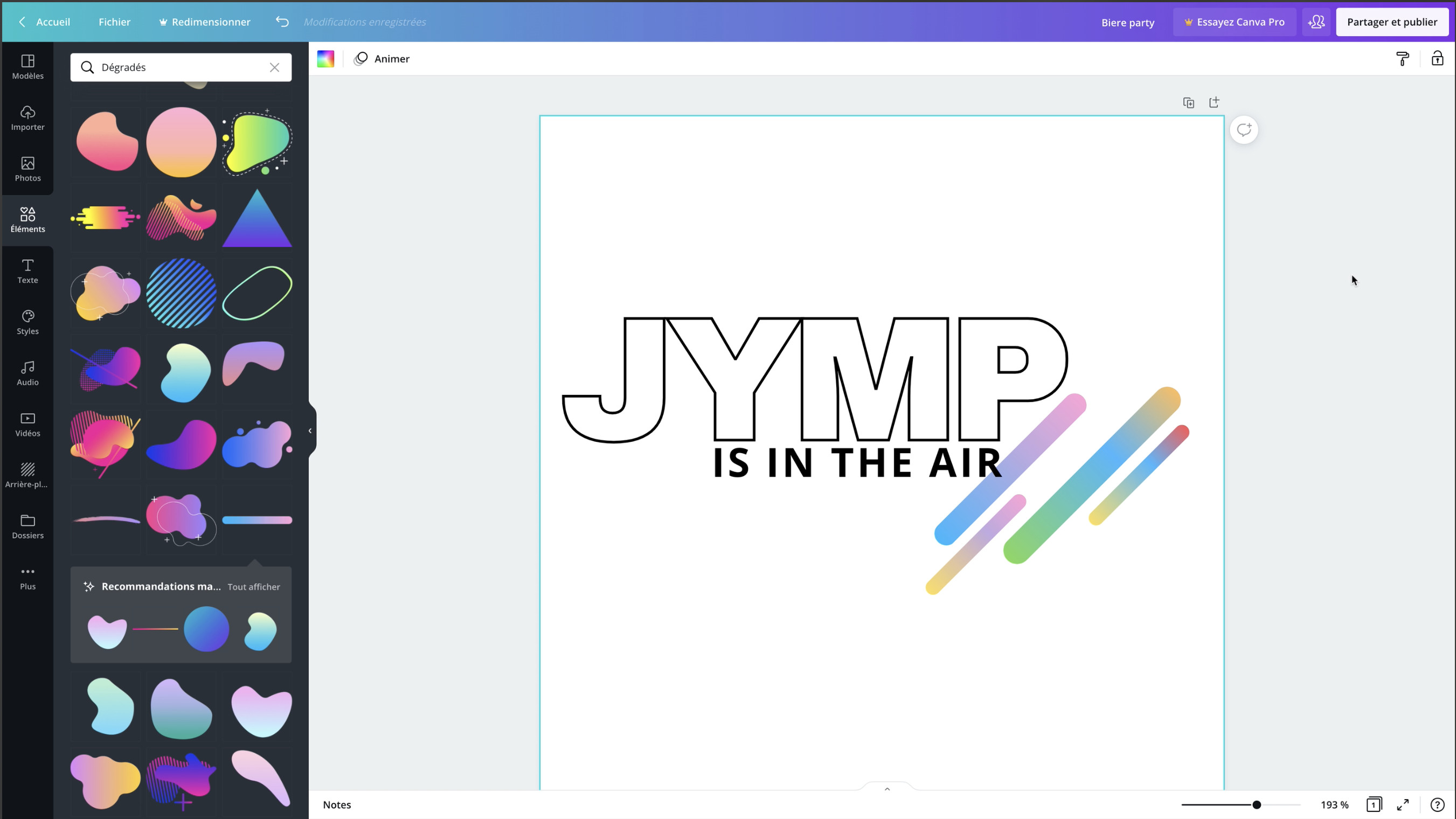Open the Vidéos sidebar panel
This screenshot has width=1456, height=819.
tap(27, 425)
